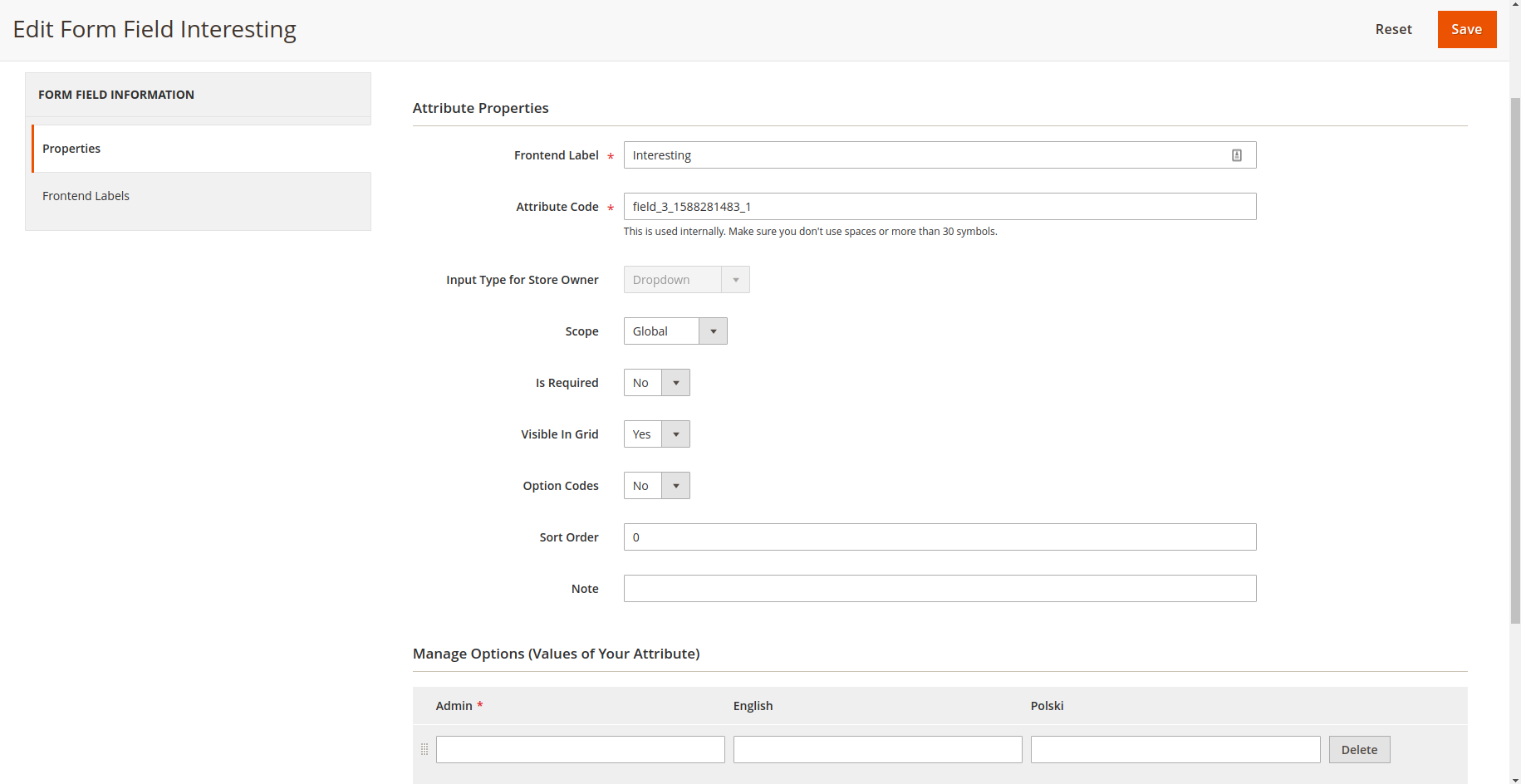Click the autofill icon in Frontend Label field
This screenshot has height=784, width=1521.
click(x=1236, y=155)
